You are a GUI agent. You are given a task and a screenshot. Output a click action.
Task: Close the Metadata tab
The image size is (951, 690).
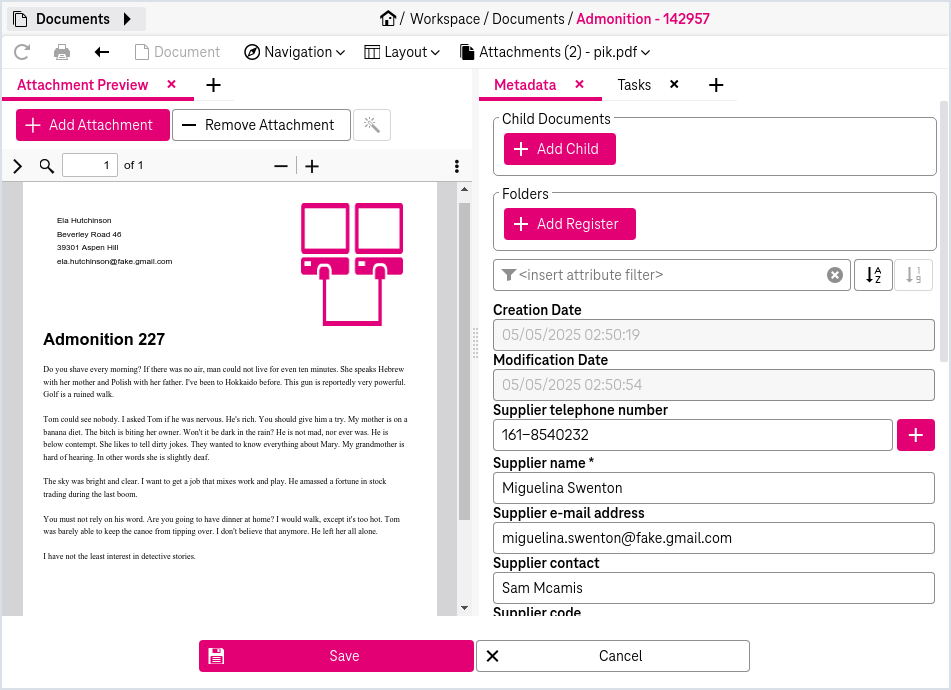coord(579,84)
